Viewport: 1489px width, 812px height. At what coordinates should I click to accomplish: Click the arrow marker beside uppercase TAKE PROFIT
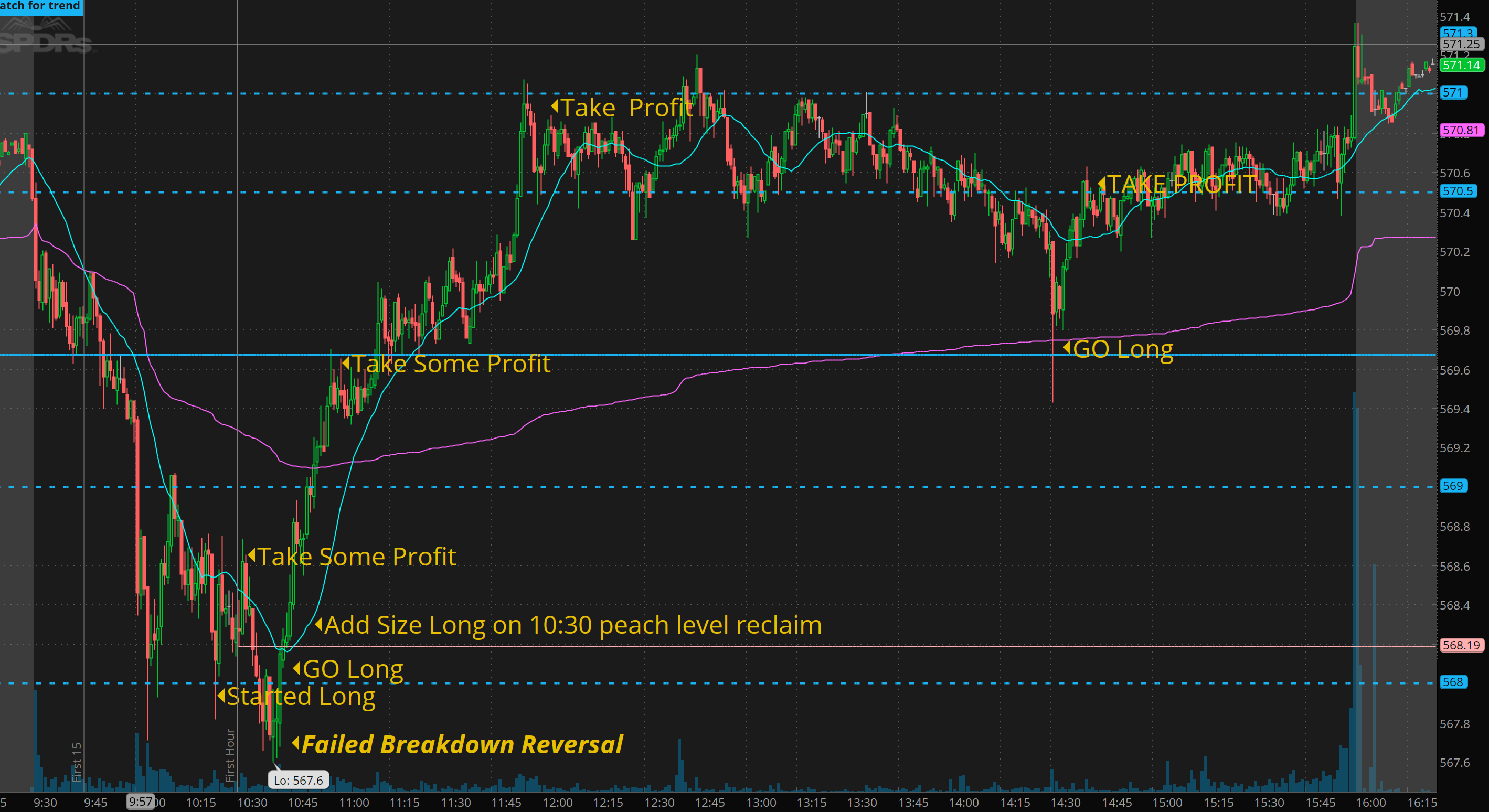1101,184
